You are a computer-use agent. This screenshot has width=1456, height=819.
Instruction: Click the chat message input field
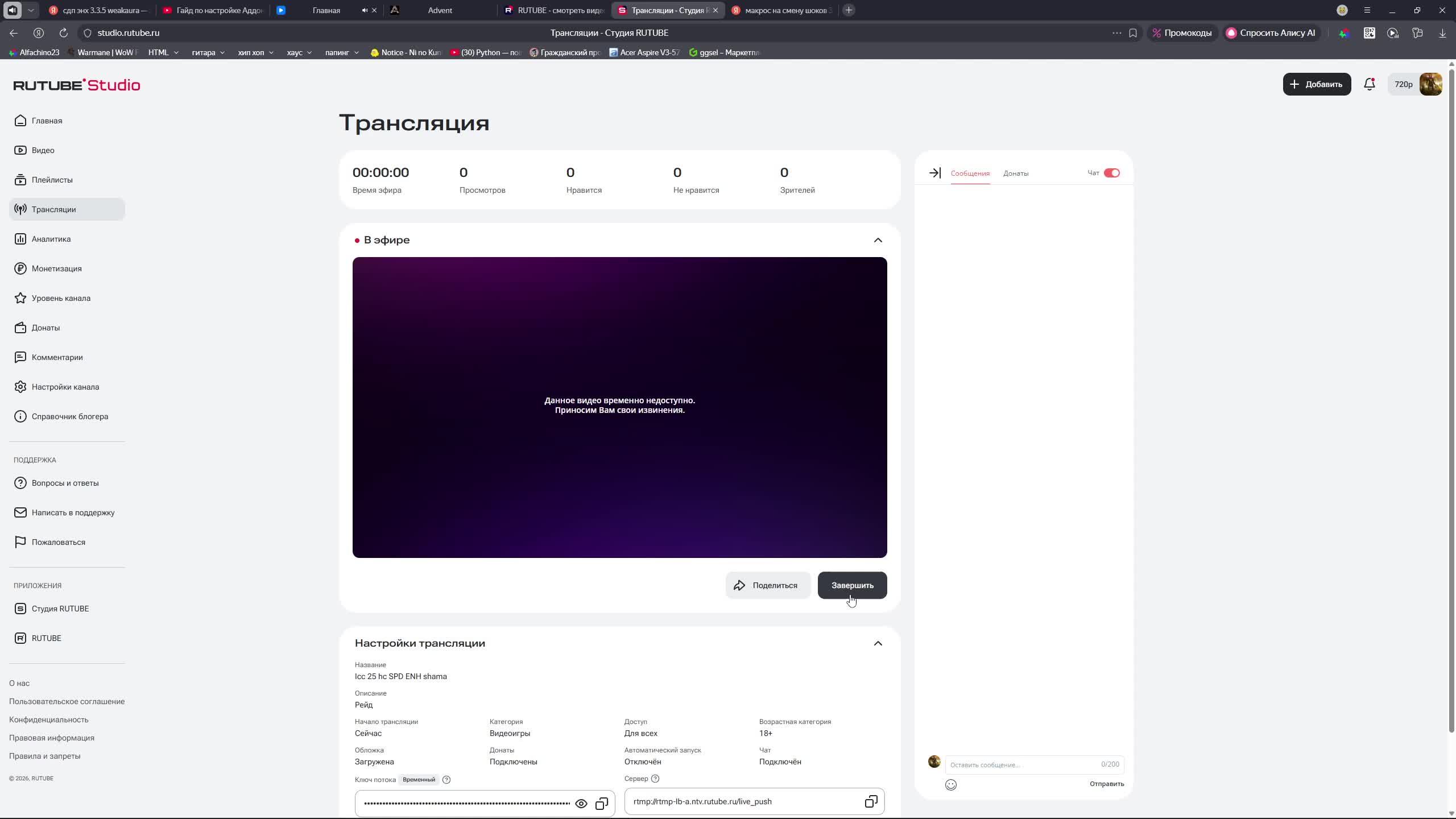[1024, 764]
